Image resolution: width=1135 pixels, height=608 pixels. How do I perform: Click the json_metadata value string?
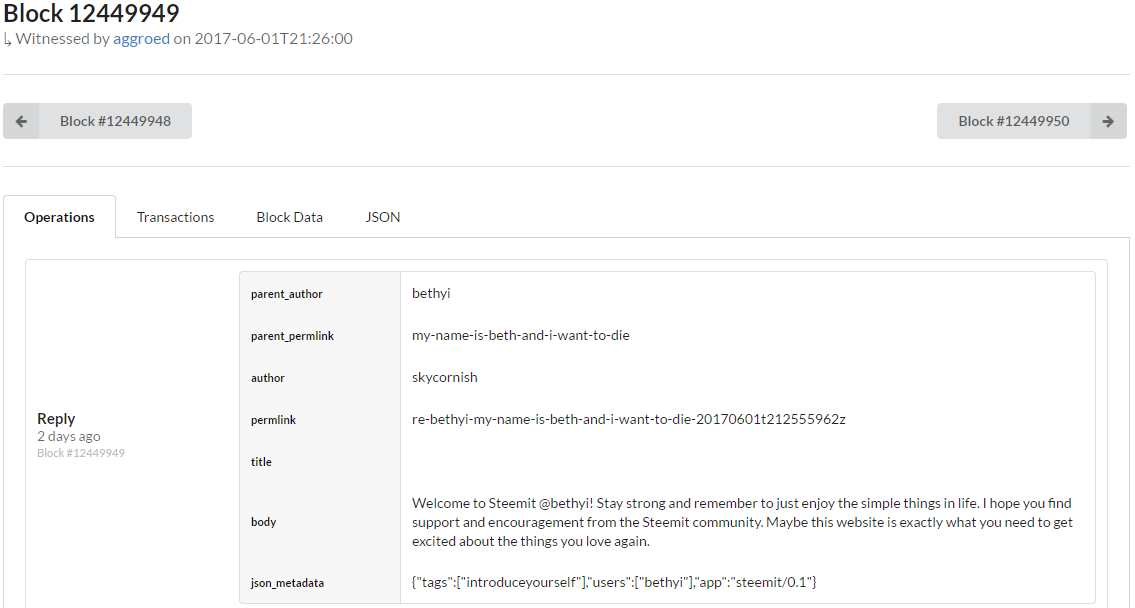click(x=614, y=582)
